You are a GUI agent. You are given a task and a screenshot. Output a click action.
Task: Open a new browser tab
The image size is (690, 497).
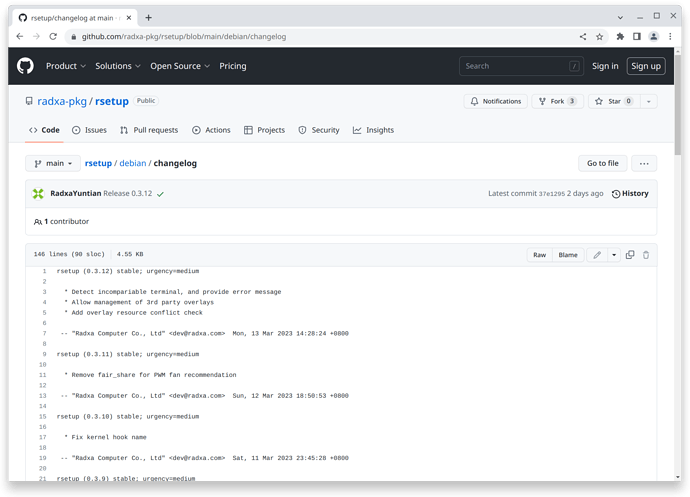tap(148, 18)
